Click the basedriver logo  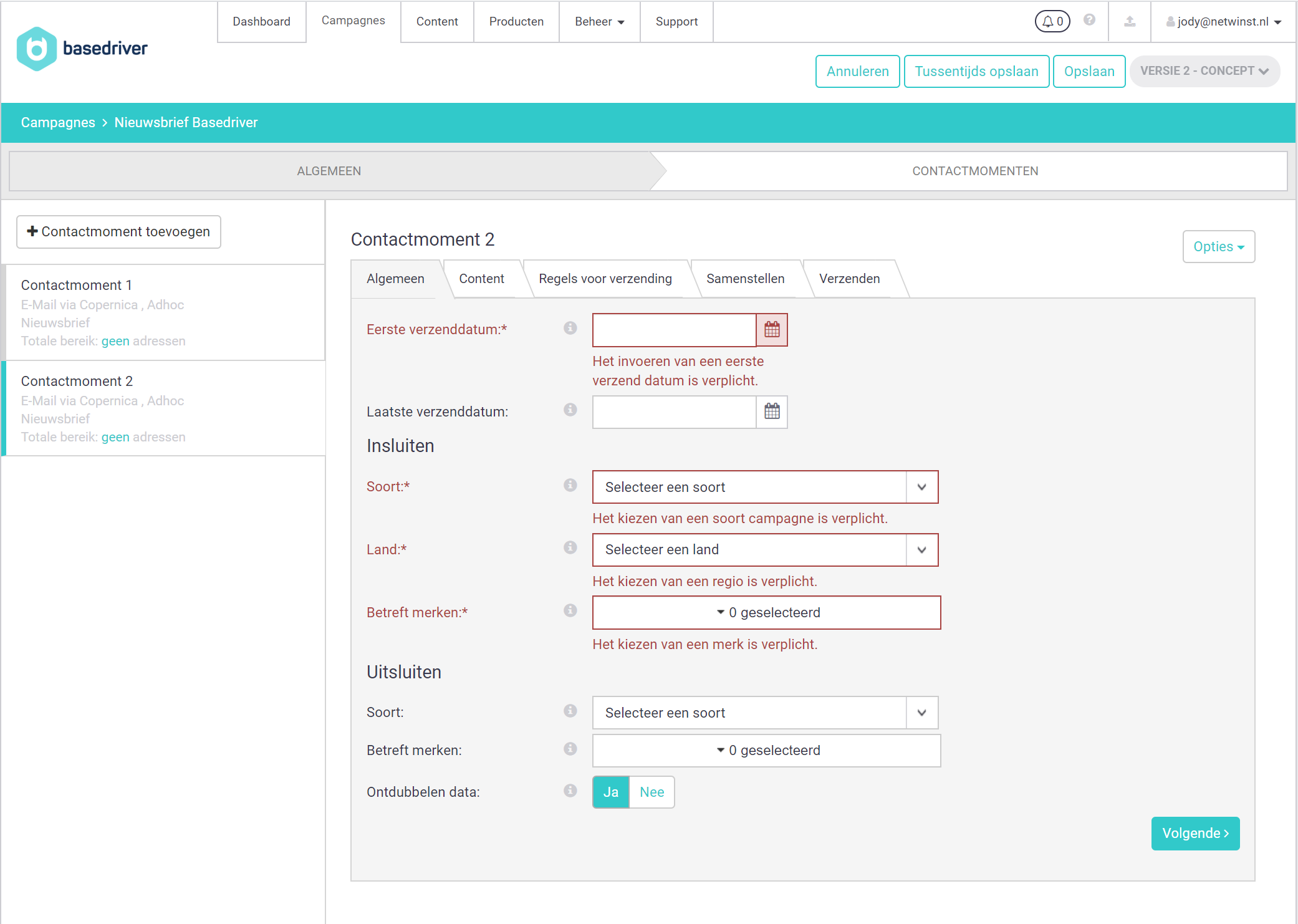pos(82,49)
